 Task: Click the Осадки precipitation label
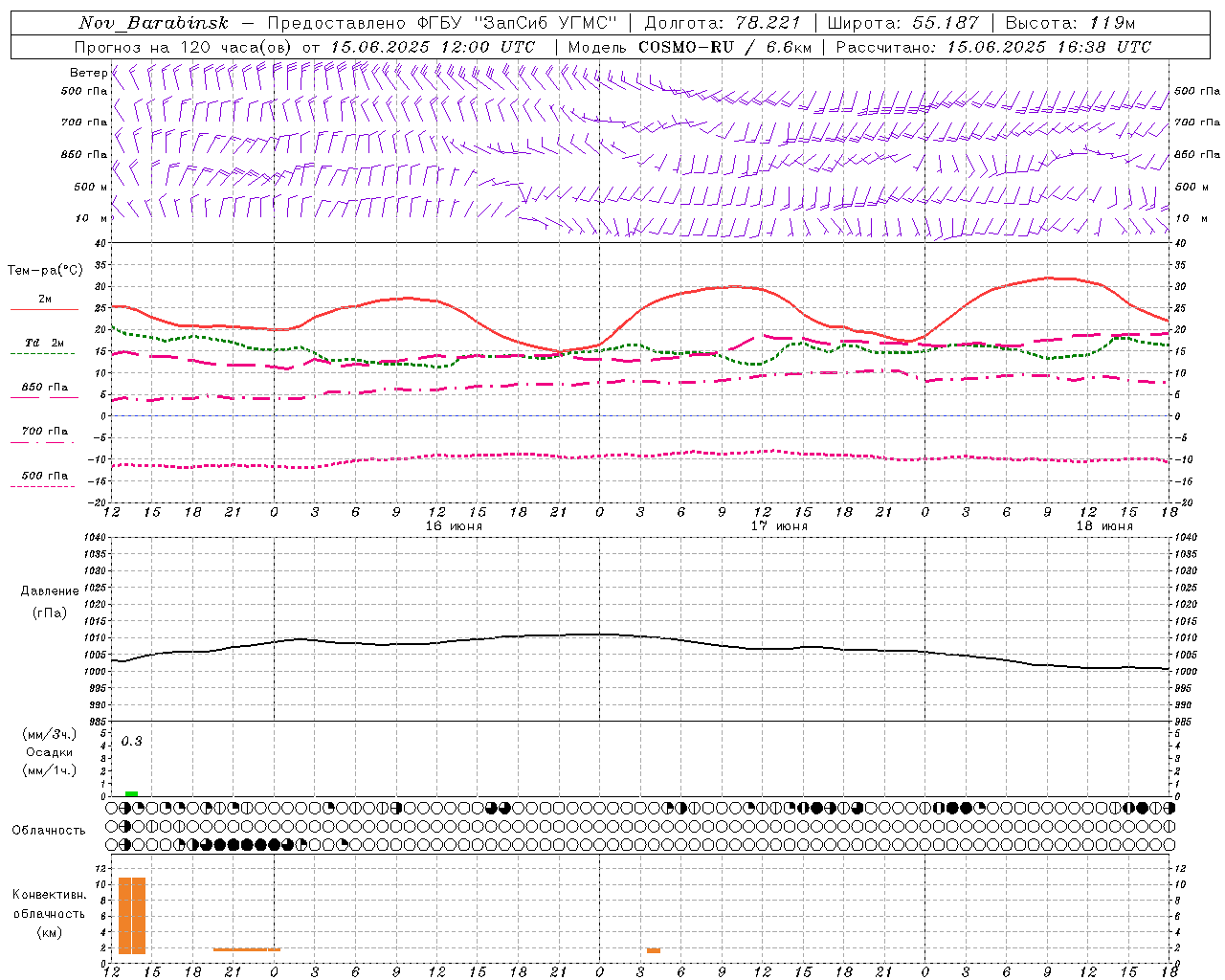pos(50,752)
